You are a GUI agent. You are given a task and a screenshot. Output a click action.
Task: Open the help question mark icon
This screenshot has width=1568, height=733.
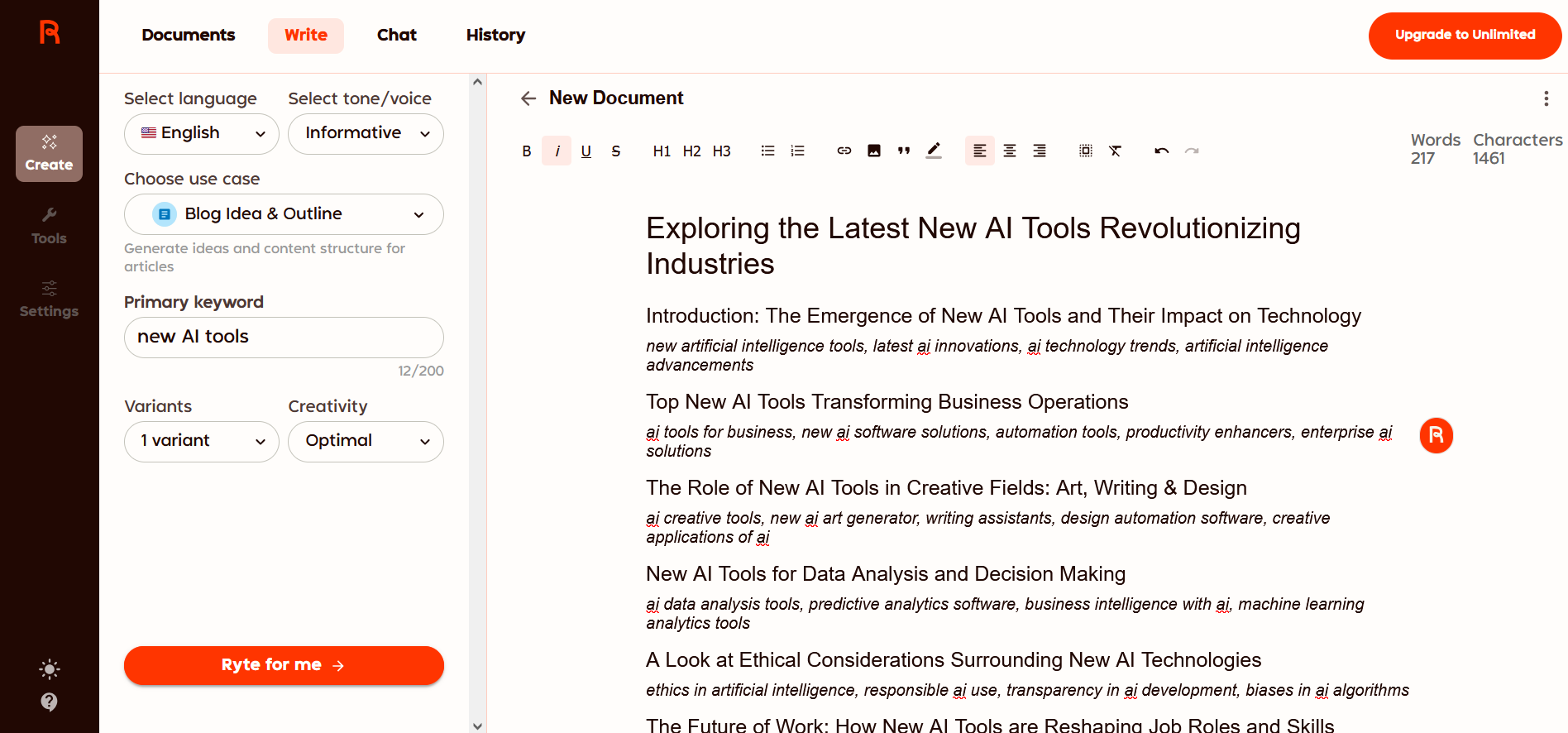[x=50, y=702]
